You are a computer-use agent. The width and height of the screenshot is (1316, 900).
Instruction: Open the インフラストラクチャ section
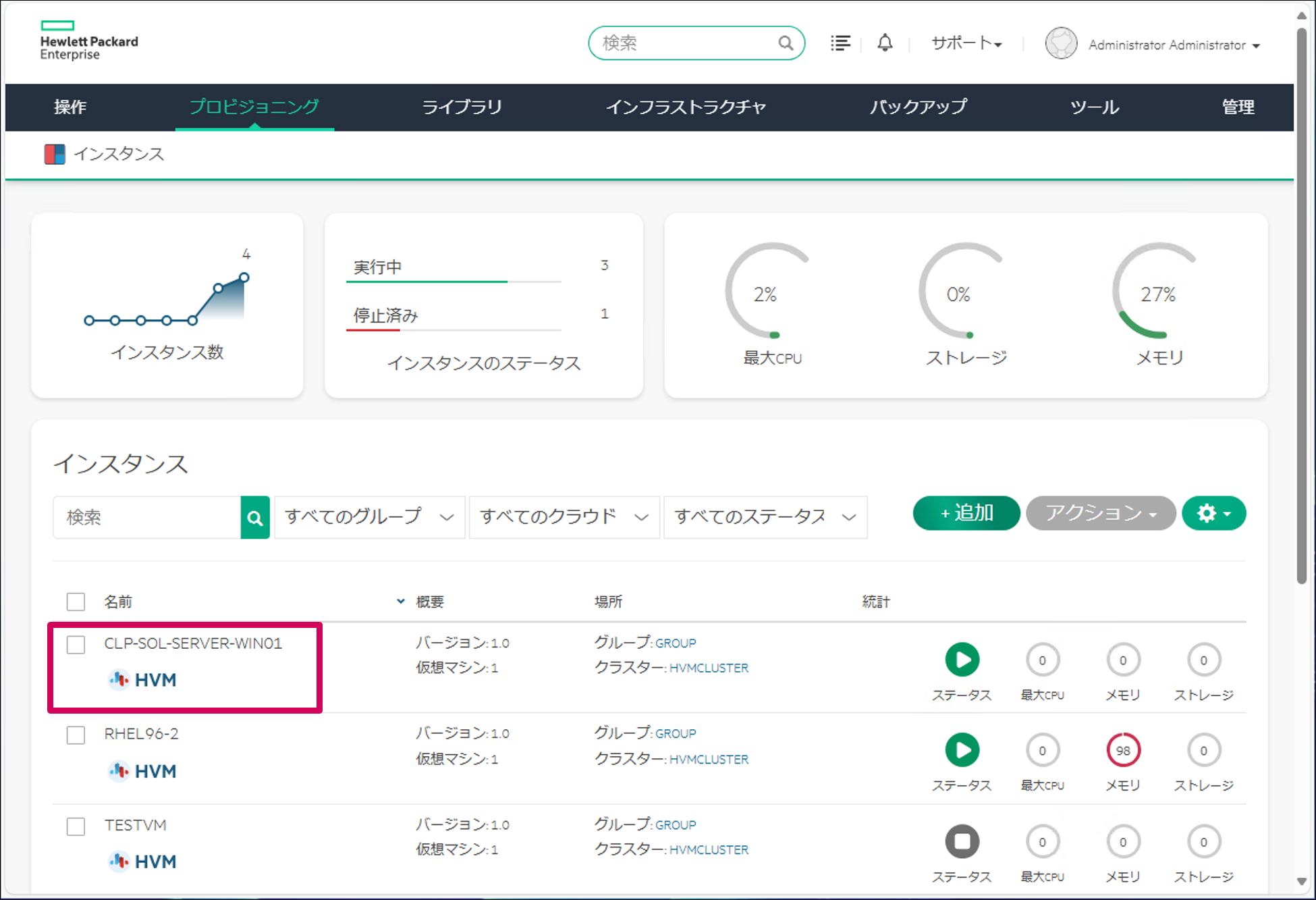(x=687, y=107)
